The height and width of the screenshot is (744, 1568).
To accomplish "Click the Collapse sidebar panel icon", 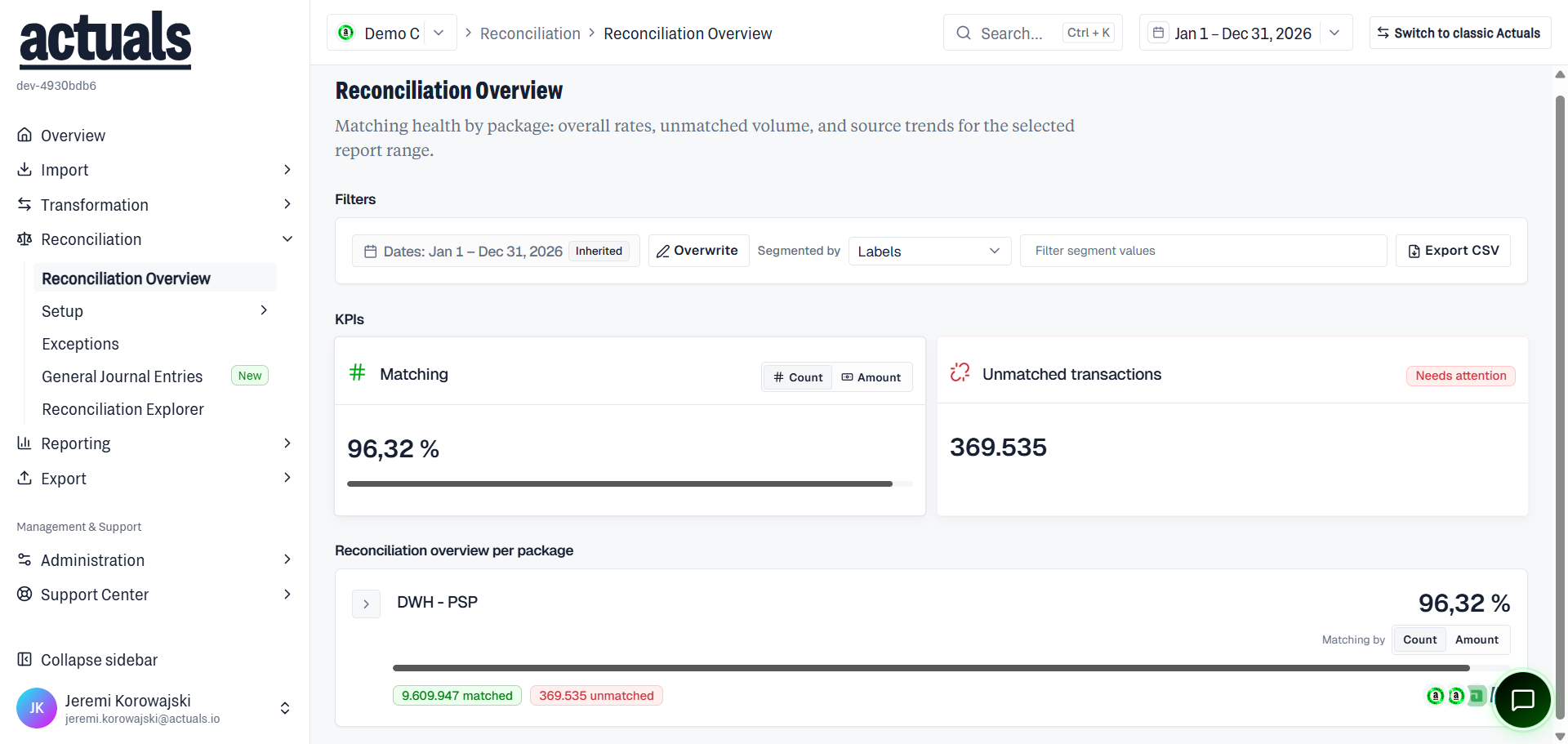I will [24, 659].
